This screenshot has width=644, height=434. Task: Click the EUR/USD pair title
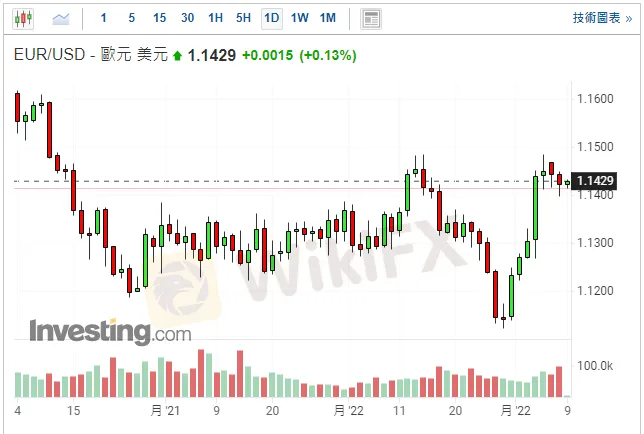coord(54,56)
